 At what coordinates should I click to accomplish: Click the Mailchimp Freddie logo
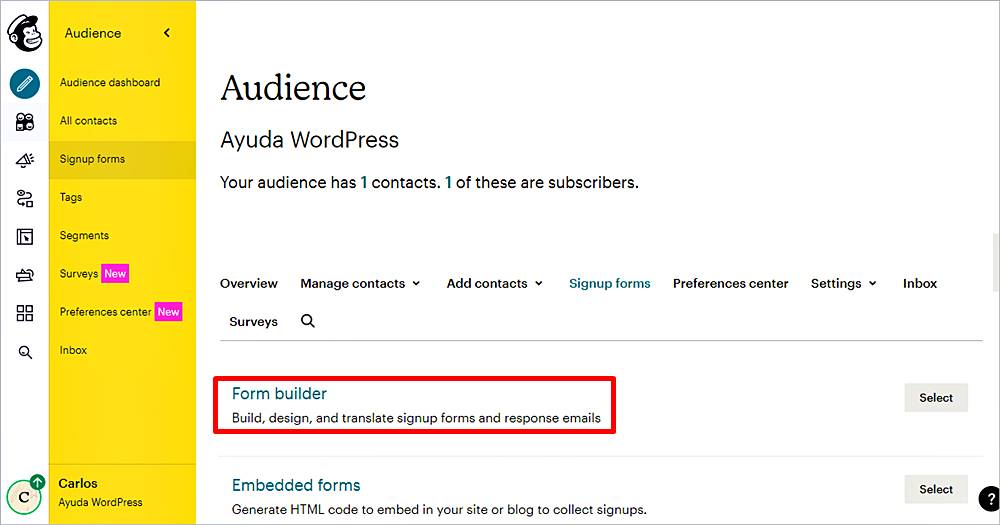pyautogui.click(x=24, y=33)
